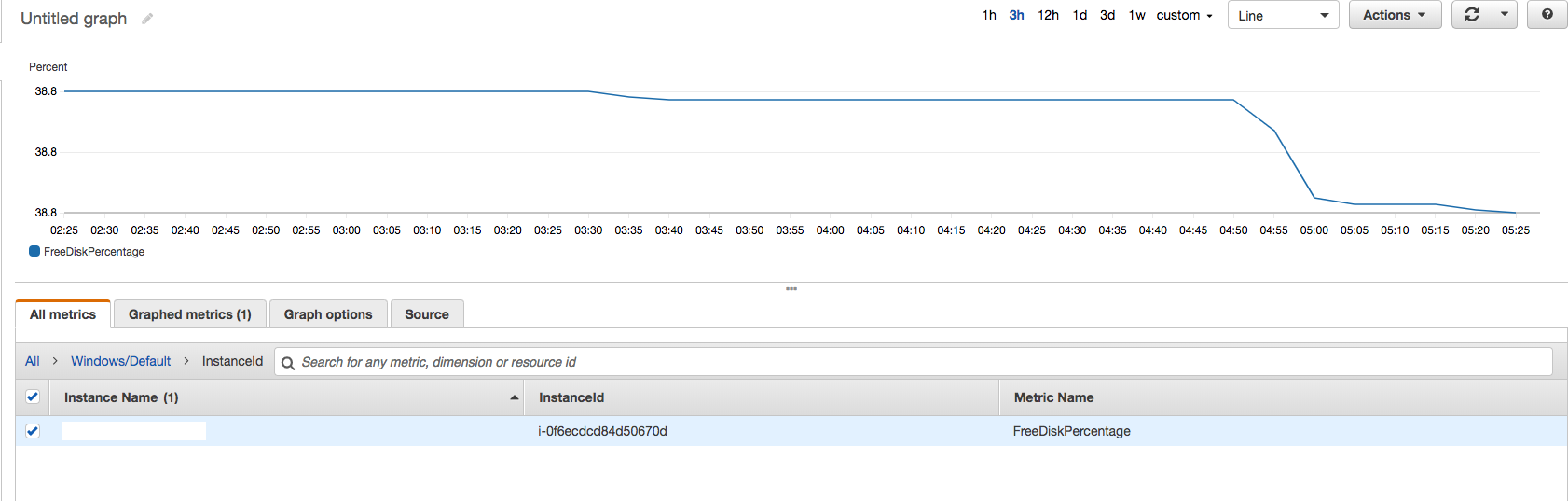This screenshot has height=501, width=1568.
Task: Toggle the select-all checkbox in table header
Action: [x=33, y=397]
